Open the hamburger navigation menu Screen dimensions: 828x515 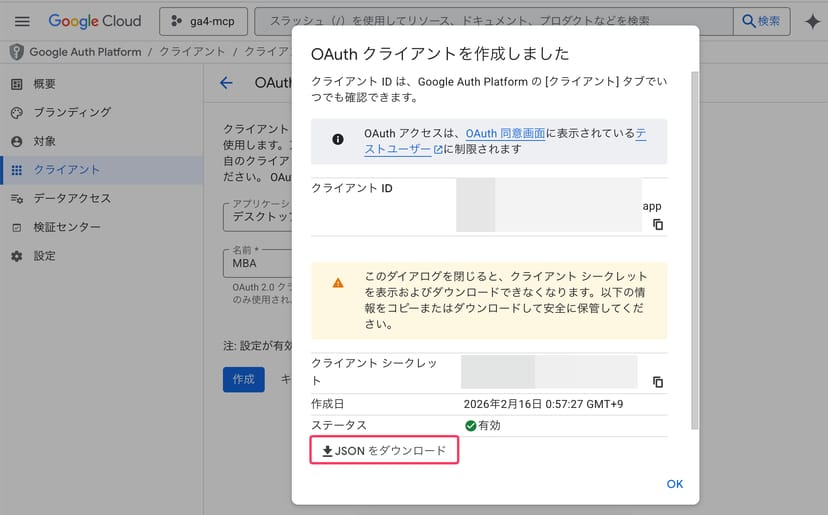coord(22,21)
